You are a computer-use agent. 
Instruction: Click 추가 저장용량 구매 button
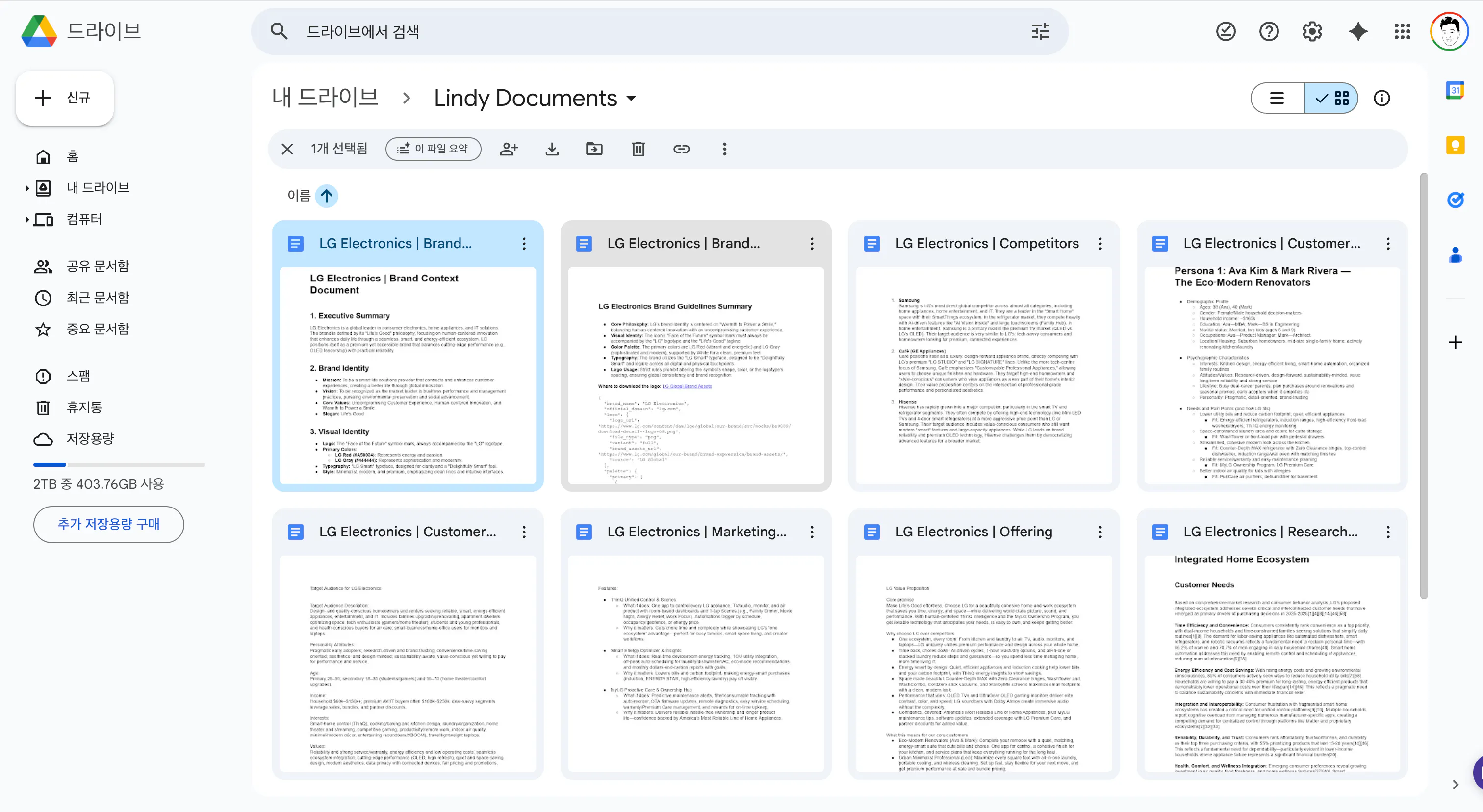click(108, 524)
